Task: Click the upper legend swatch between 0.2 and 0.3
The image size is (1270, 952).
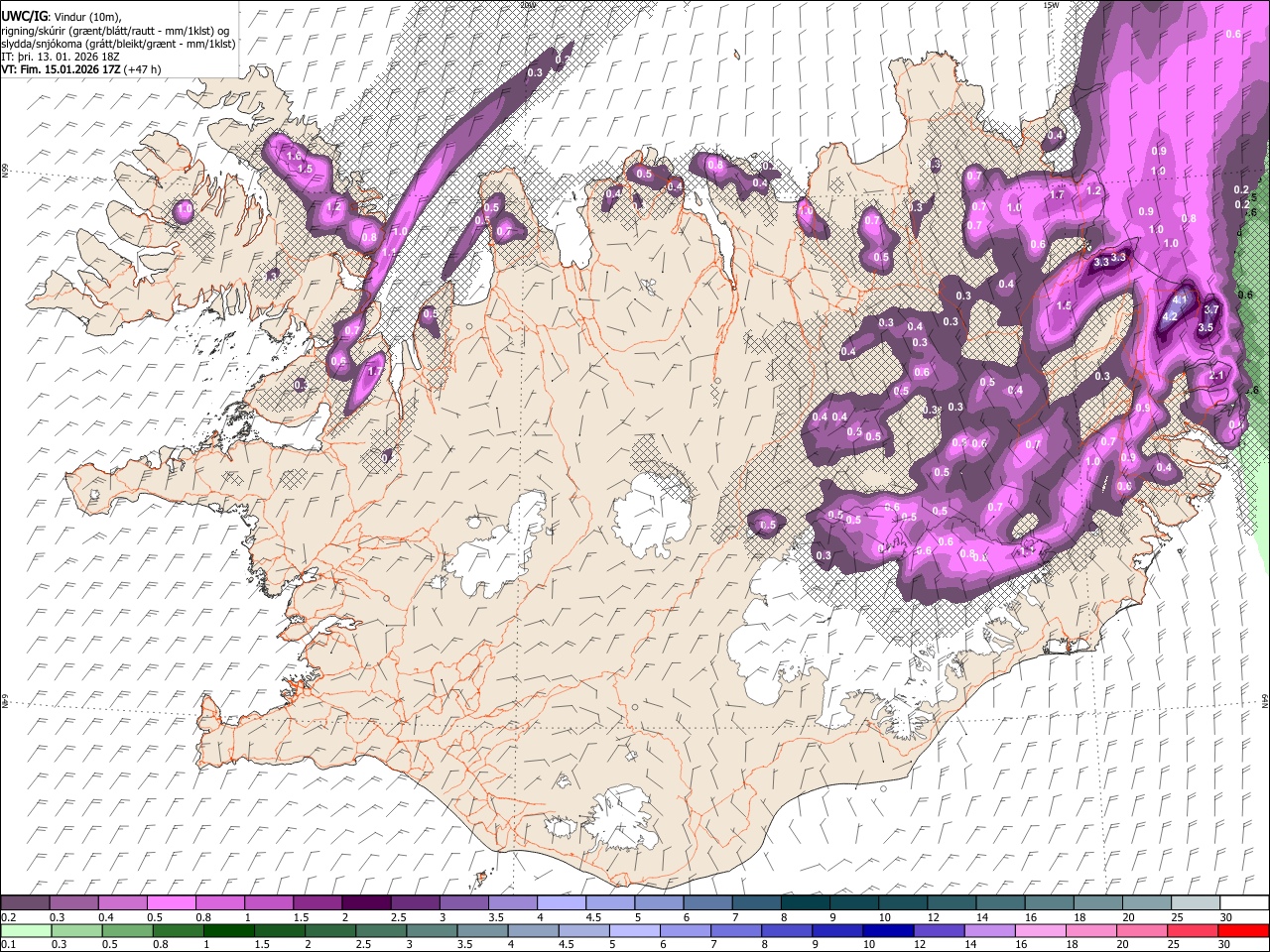Action: pyautogui.click(x=25, y=902)
